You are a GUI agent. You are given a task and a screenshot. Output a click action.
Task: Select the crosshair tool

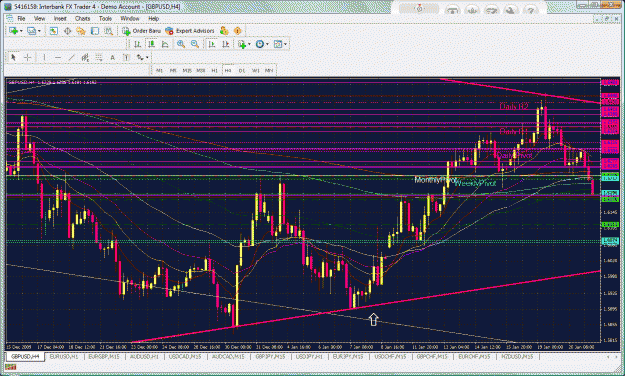click(28, 58)
